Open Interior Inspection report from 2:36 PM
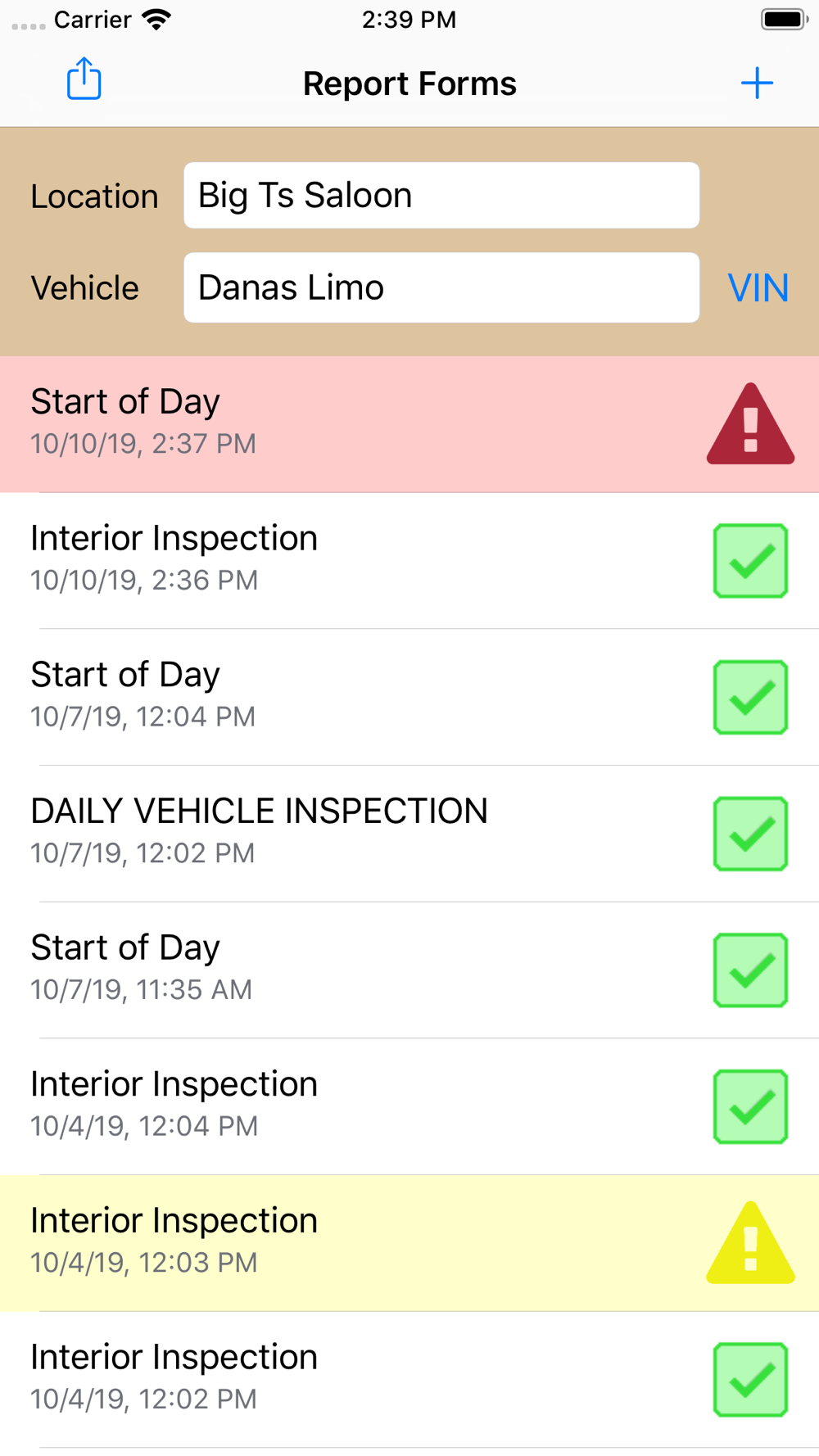Image resolution: width=819 pixels, height=1456 pixels. click(x=328, y=560)
